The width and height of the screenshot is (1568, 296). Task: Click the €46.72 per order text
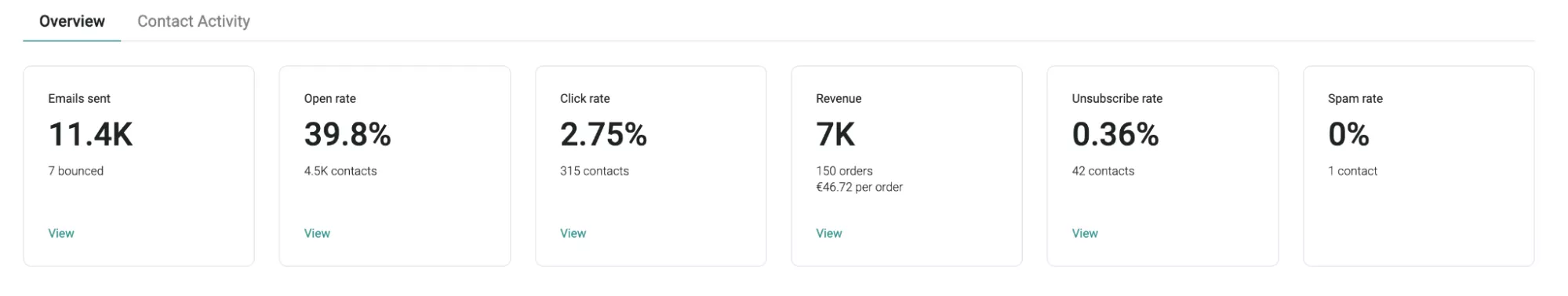[860, 187]
